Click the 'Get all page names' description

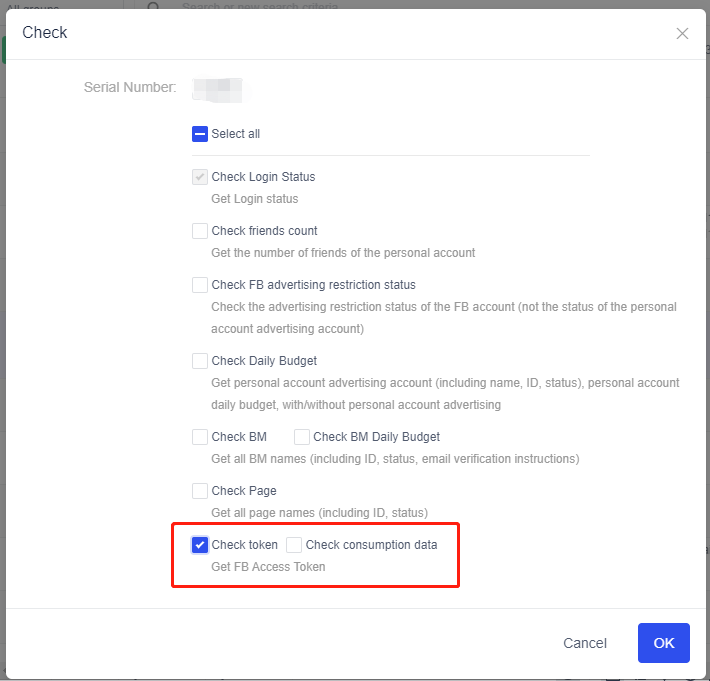[x=319, y=513]
